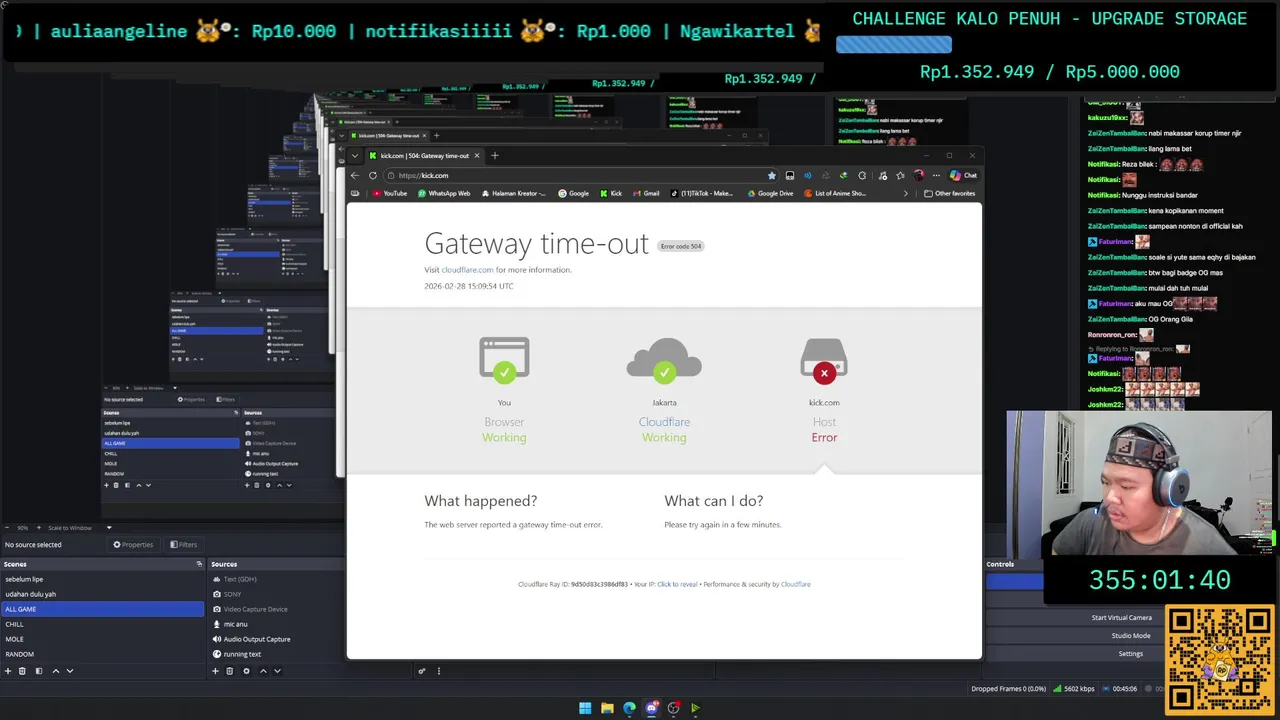Open the Scenes dock pop-out icon
This screenshot has height=720, width=1280.
tap(199, 564)
